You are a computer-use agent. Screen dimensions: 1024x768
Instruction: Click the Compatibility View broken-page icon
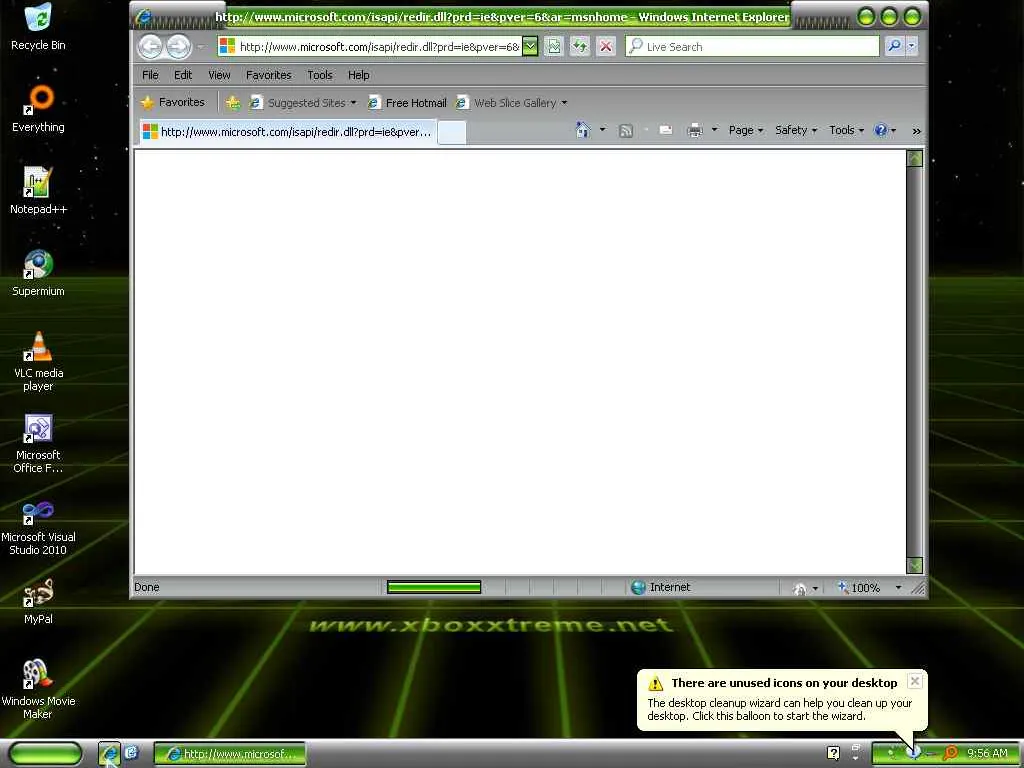click(554, 46)
